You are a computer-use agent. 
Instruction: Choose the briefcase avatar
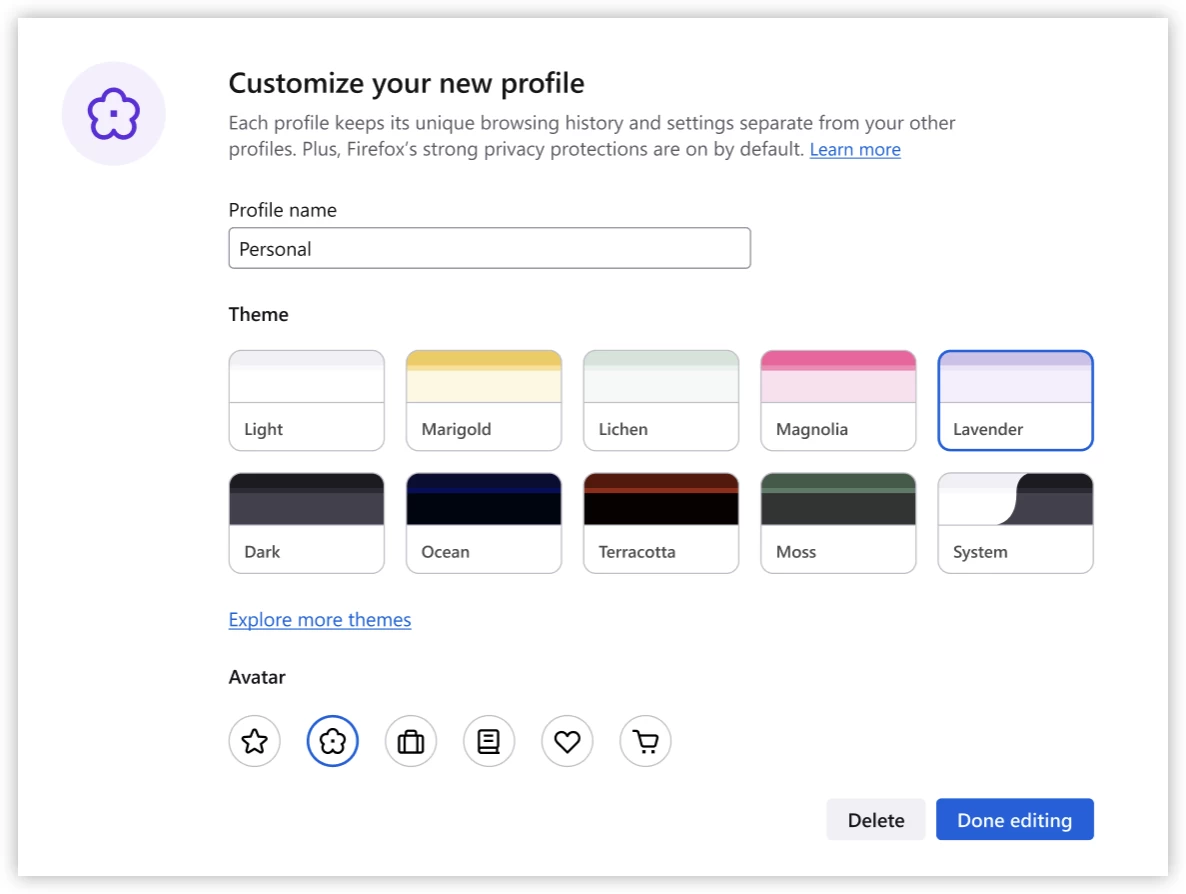point(410,741)
